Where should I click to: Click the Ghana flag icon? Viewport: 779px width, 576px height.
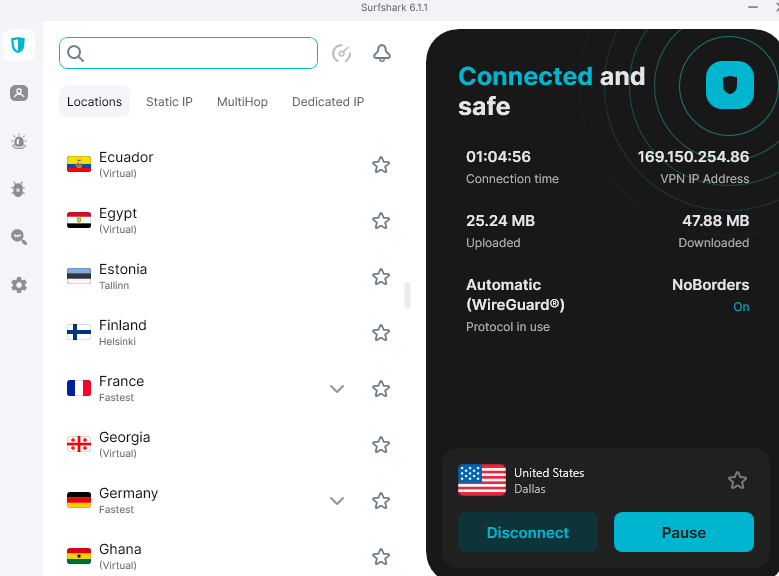[79, 556]
